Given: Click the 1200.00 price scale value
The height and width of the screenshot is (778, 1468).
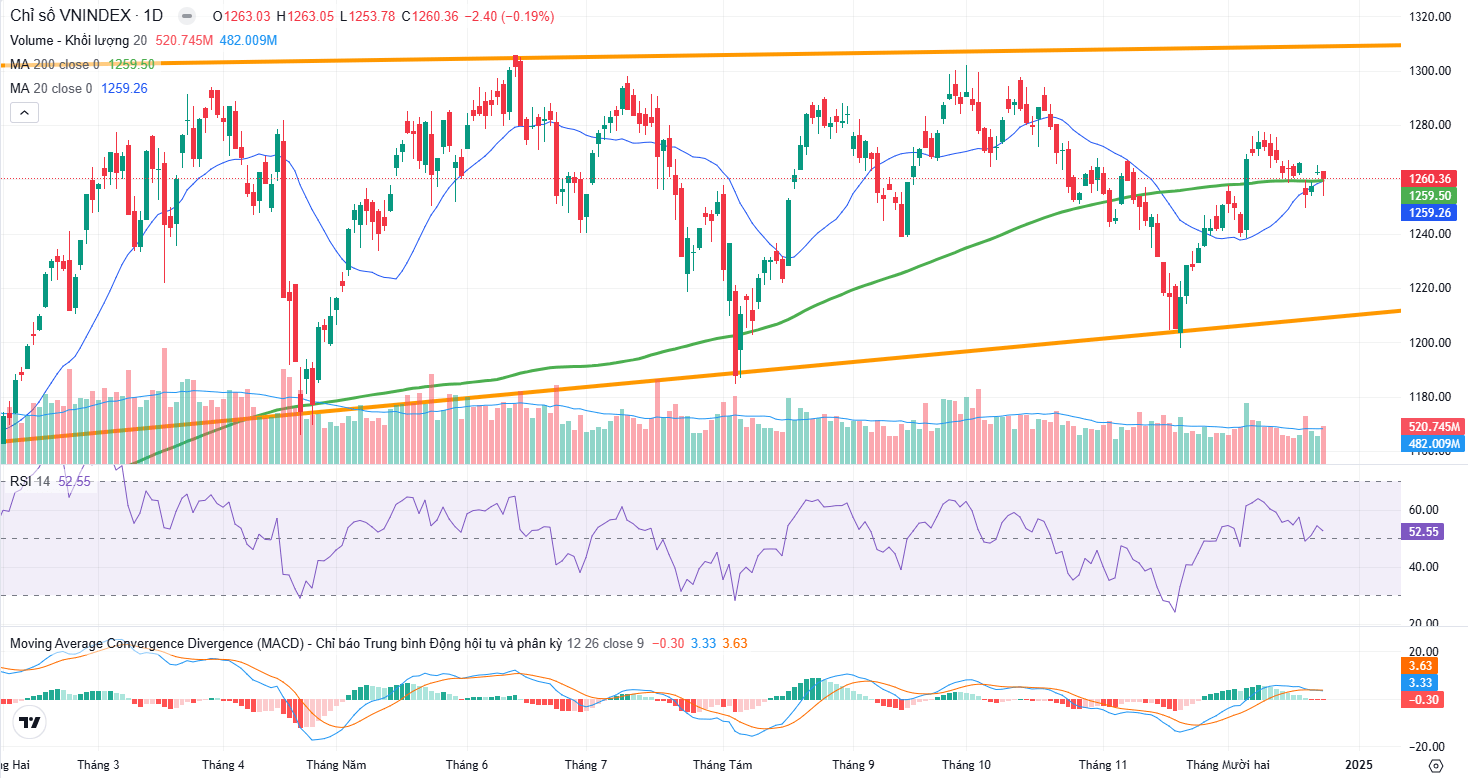Looking at the screenshot, I should (x=1430, y=343).
